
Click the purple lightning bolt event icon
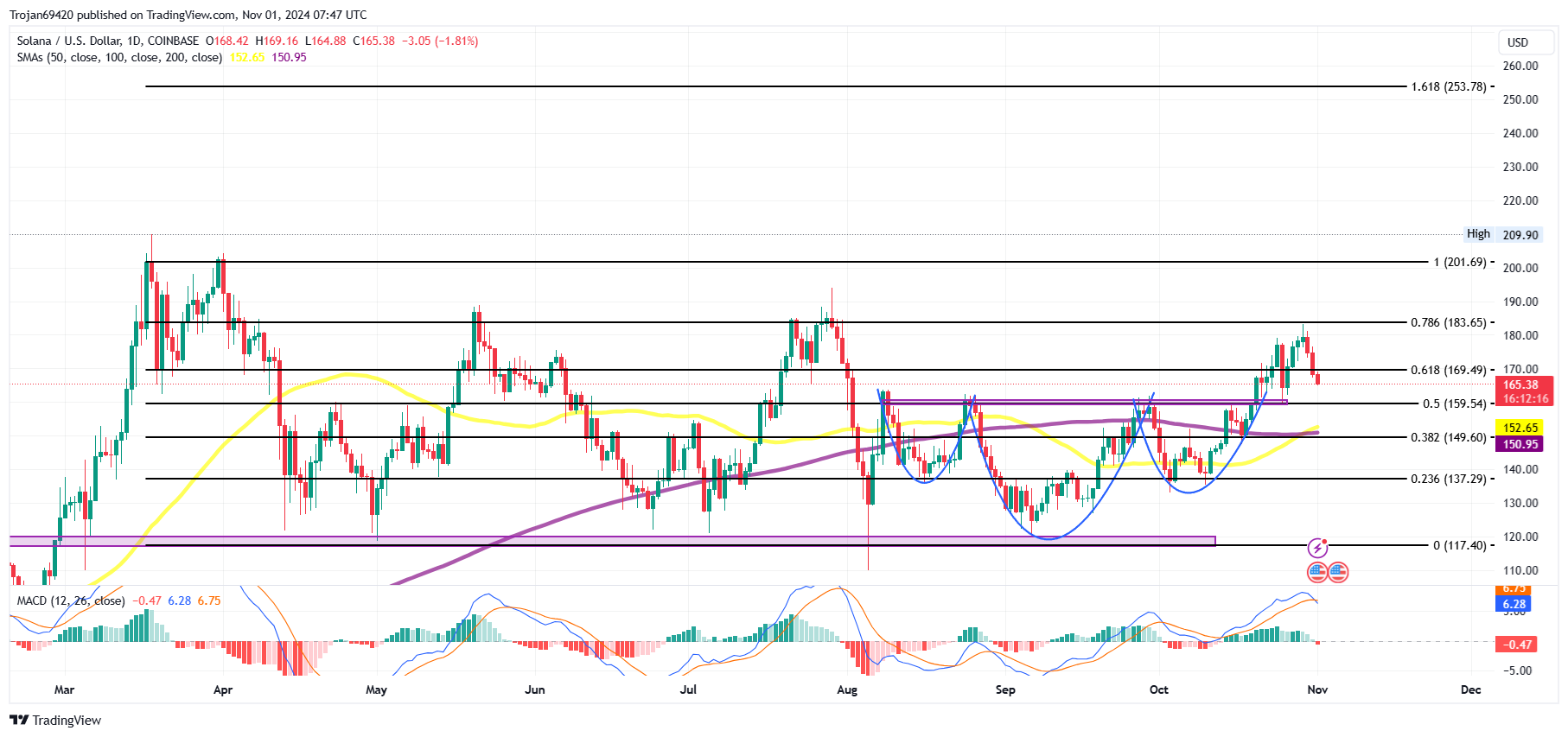(x=1317, y=548)
